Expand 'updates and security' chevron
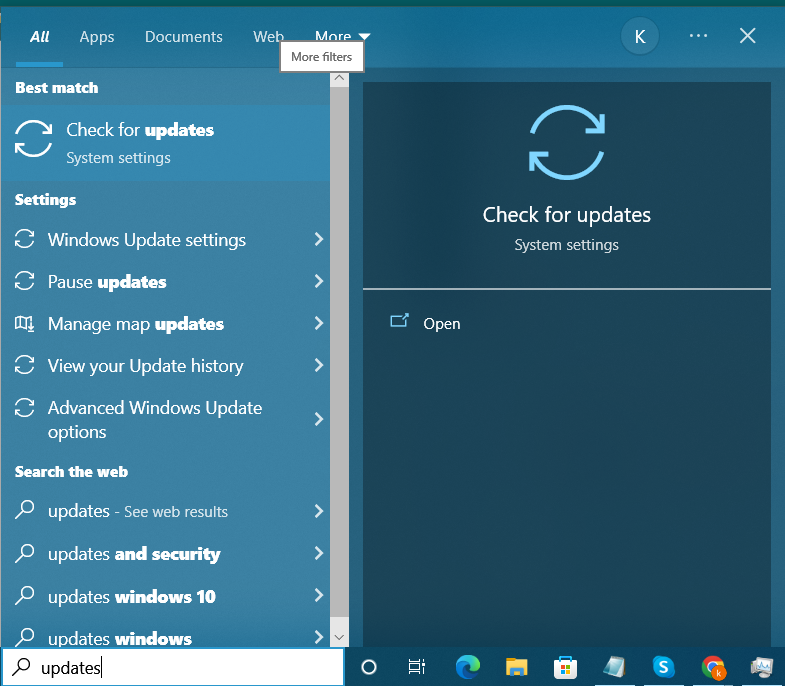 coord(318,553)
